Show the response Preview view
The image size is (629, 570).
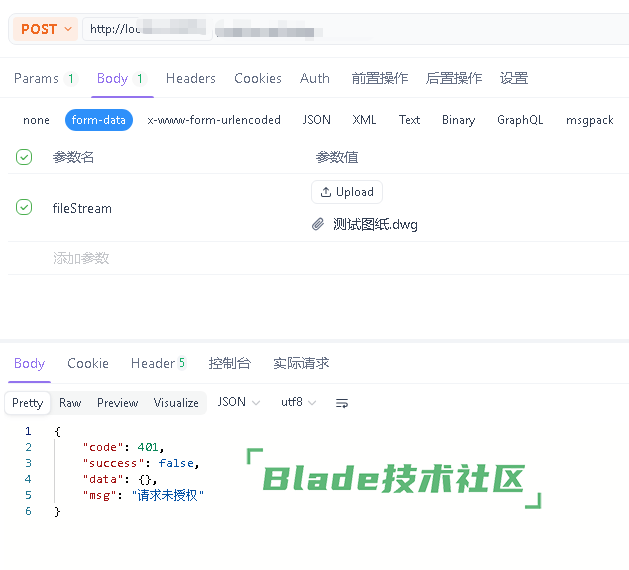click(117, 403)
